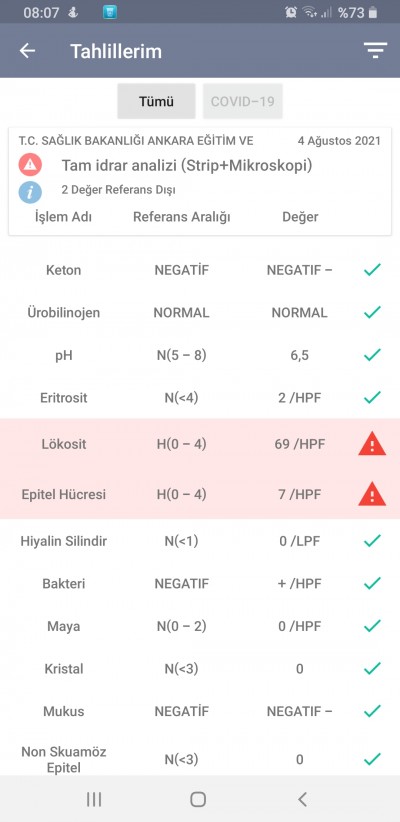Tap warning triangle on Lökosit row
The width and height of the screenshot is (400, 822).
(372, 444)
